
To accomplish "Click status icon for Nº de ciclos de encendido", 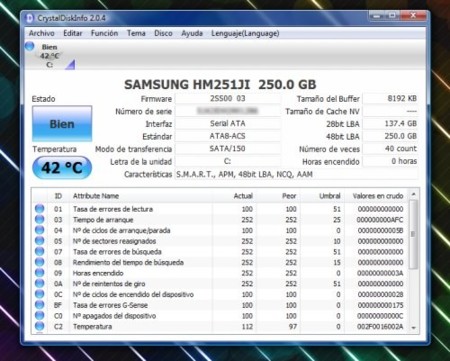I will 39,294.
